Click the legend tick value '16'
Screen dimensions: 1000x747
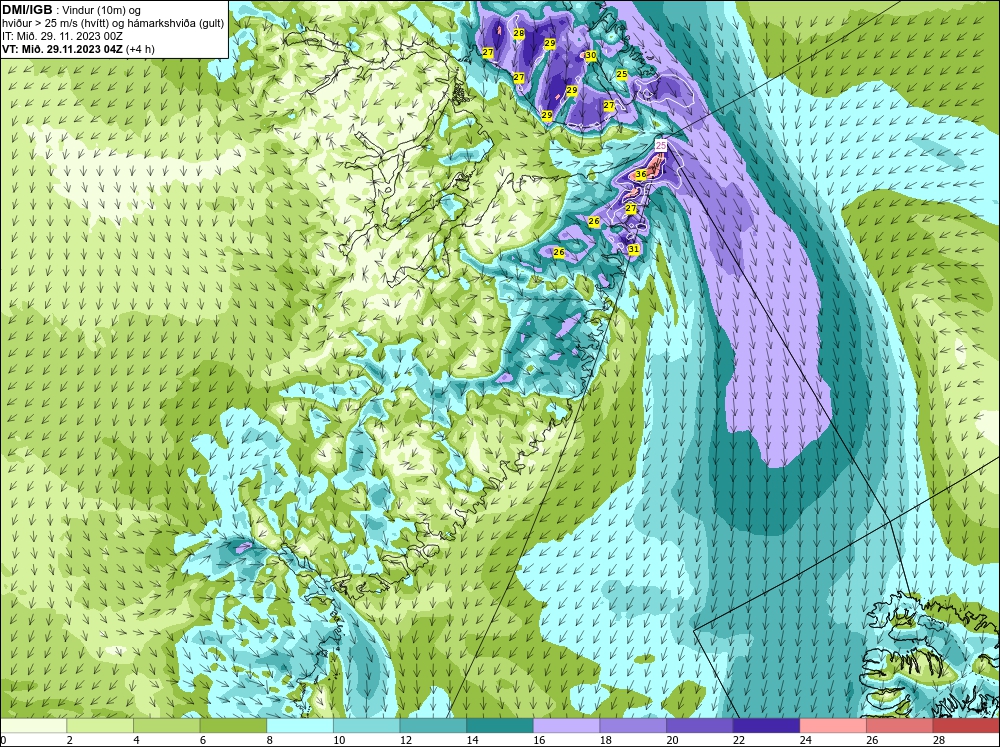click(x=539, y=740)
